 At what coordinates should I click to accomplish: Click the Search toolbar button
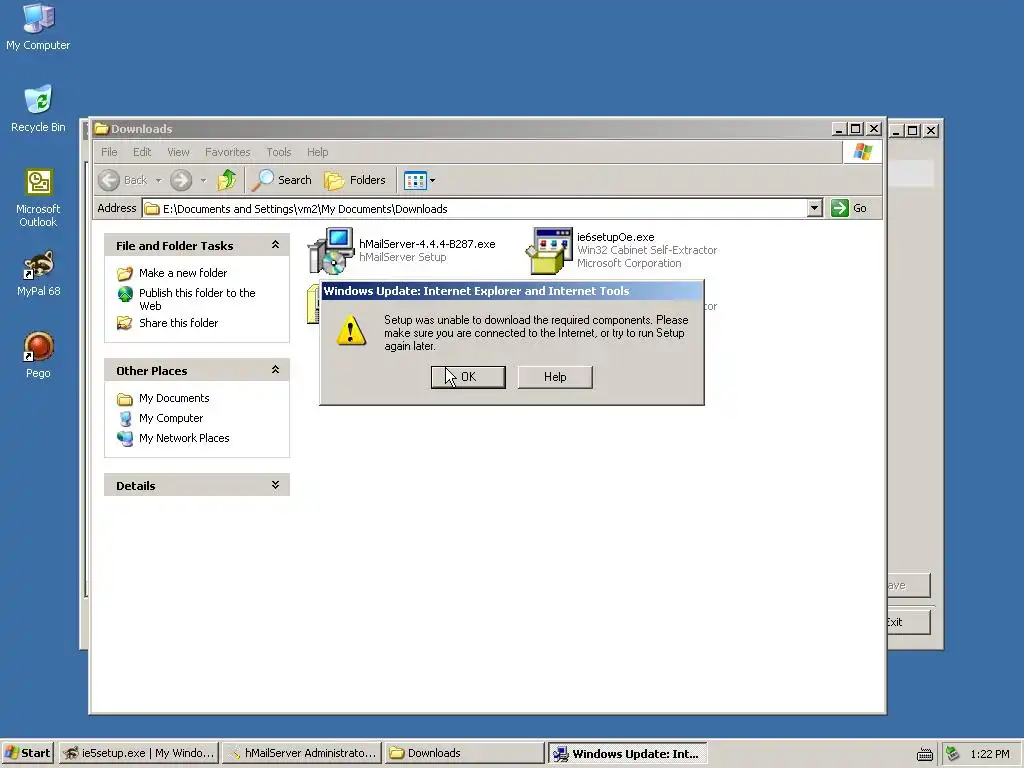pos(282,180)
